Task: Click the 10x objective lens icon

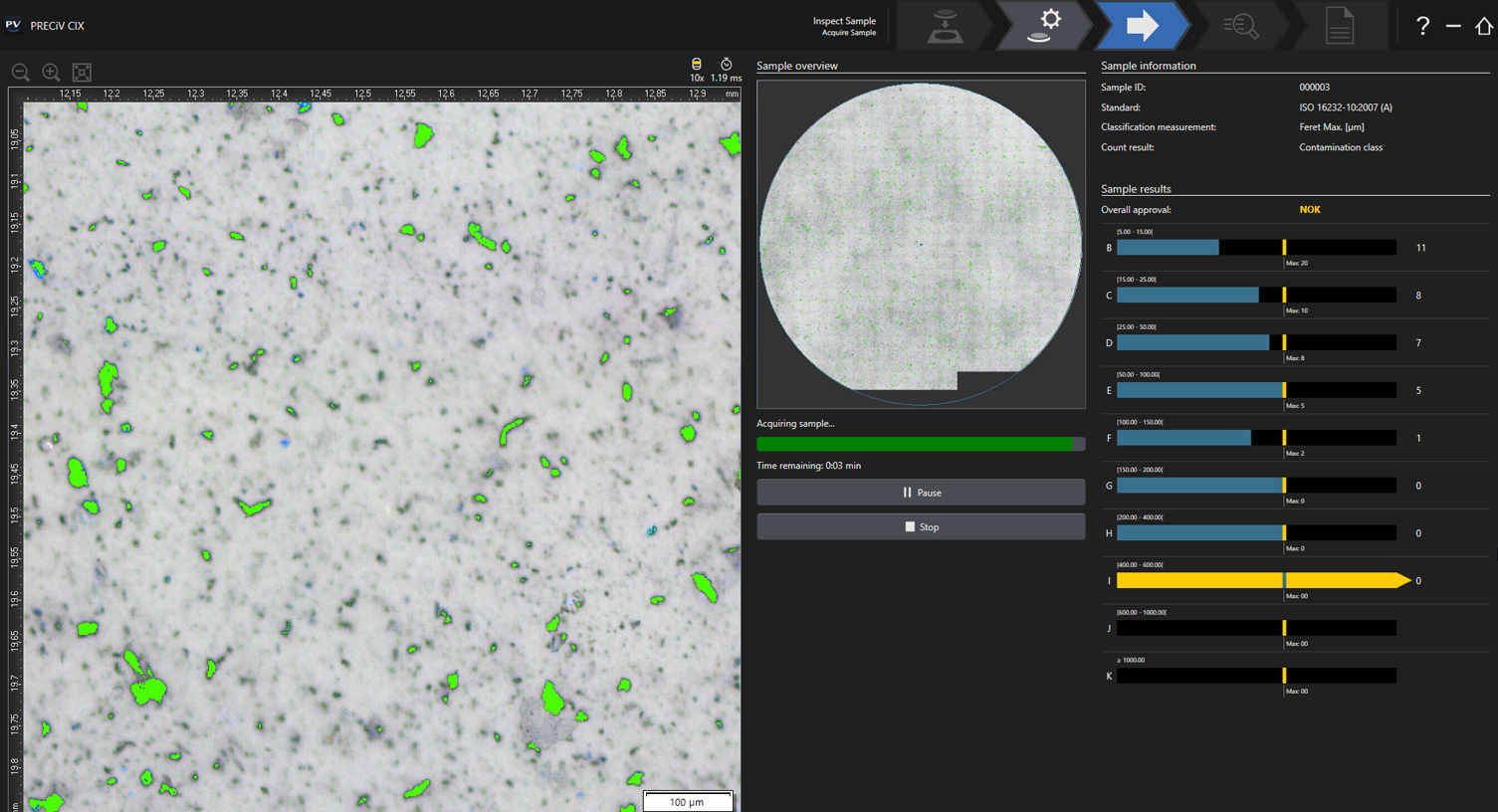Action: click(x=697, y=65)
